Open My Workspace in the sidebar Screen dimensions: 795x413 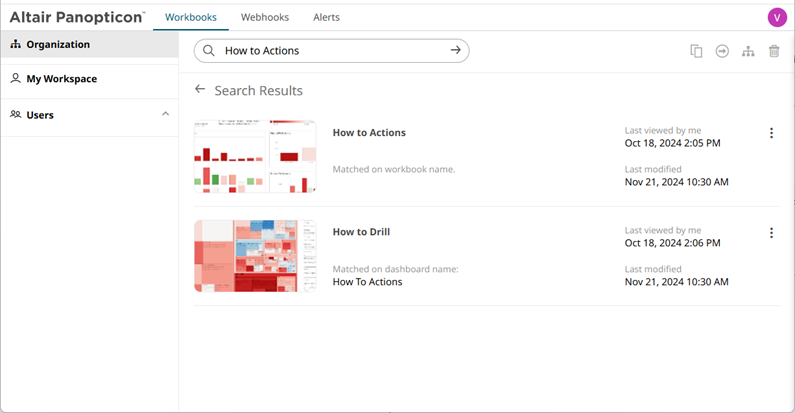pos(61,78)
